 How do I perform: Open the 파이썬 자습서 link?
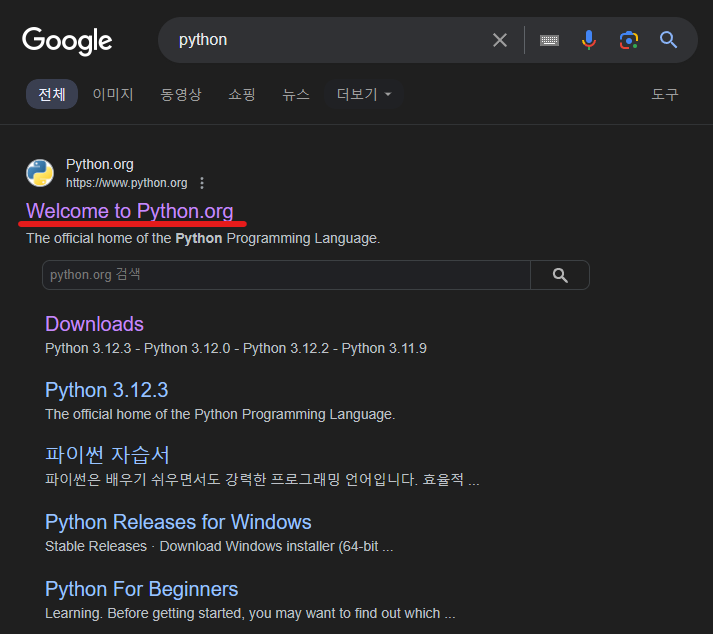[107, 455]
